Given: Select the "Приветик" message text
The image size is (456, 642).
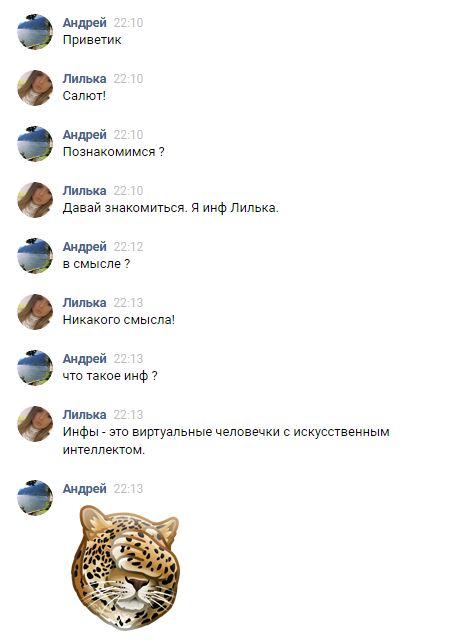Looking at the screenshot, I should pos(92,40).
